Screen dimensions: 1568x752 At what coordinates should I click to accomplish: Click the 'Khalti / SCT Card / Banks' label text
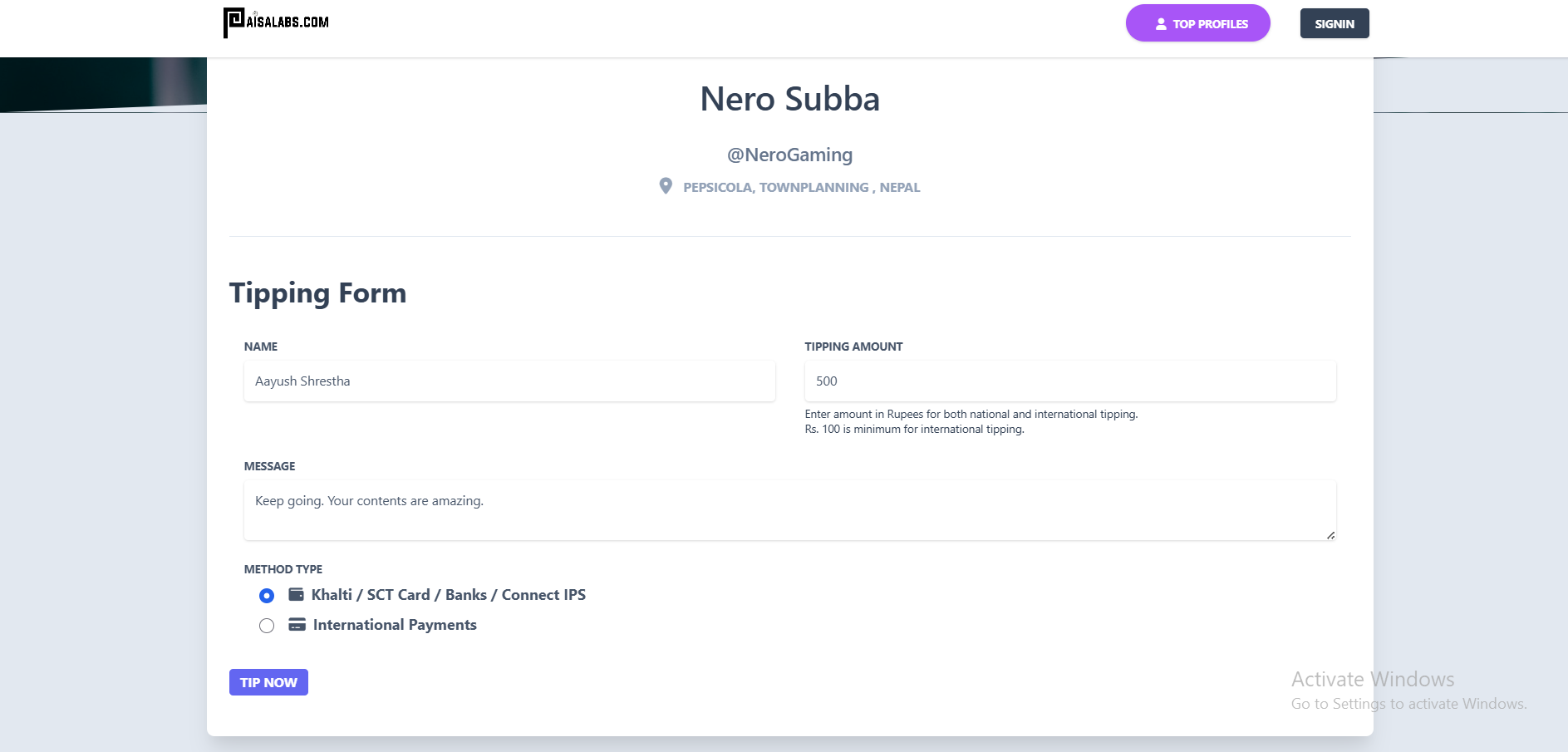click(448, 595)
